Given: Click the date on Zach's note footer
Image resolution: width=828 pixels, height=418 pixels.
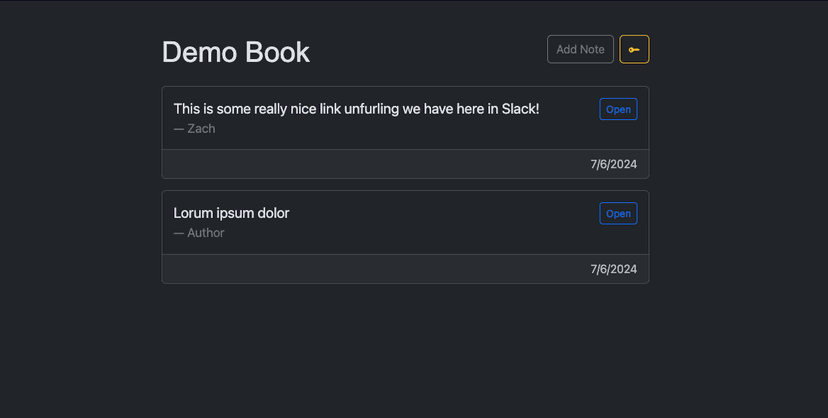Looking at the screenshot, I should click(613, 164).
